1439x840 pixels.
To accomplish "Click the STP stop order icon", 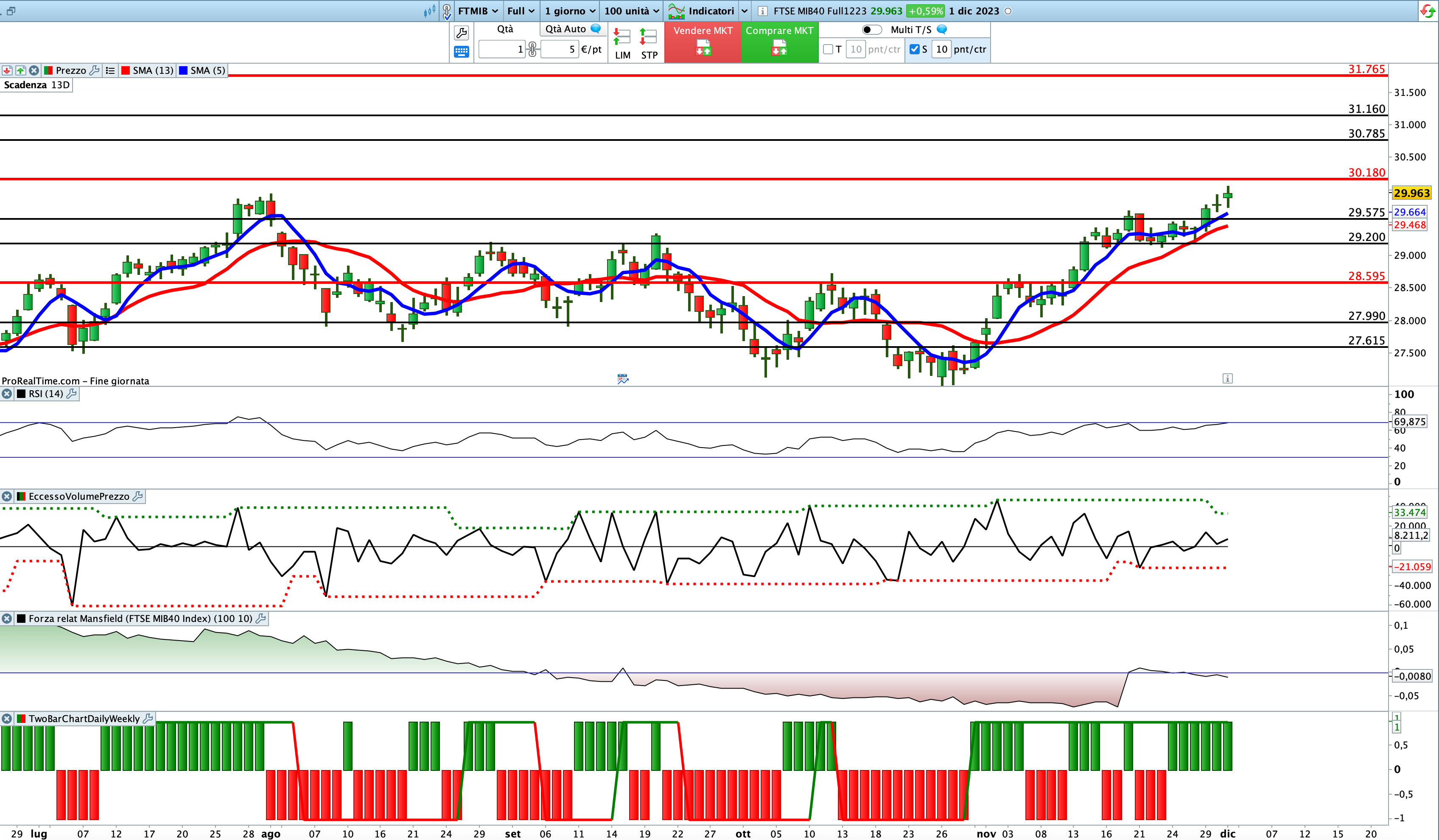I will pyautogui.click(x=649, y=43).
